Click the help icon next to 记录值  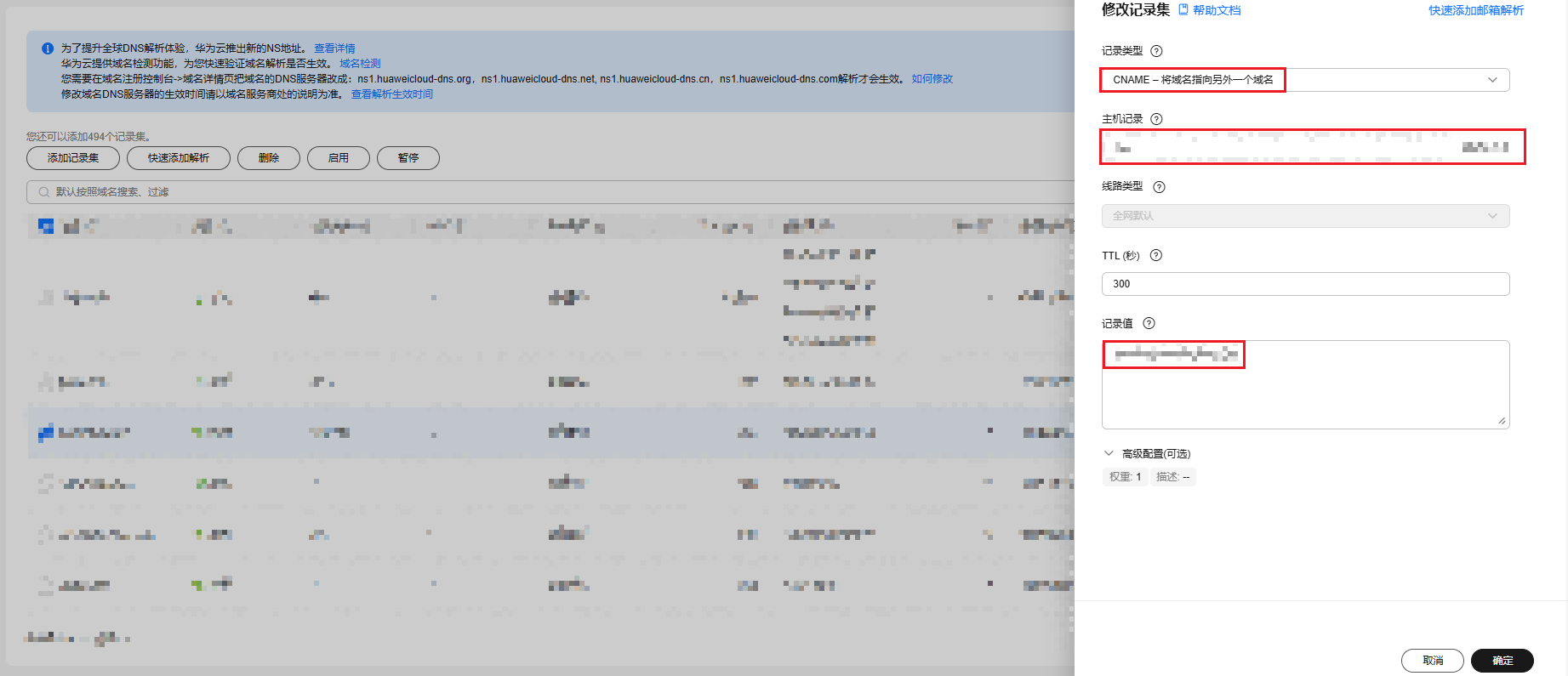(x=1149, y=323)
